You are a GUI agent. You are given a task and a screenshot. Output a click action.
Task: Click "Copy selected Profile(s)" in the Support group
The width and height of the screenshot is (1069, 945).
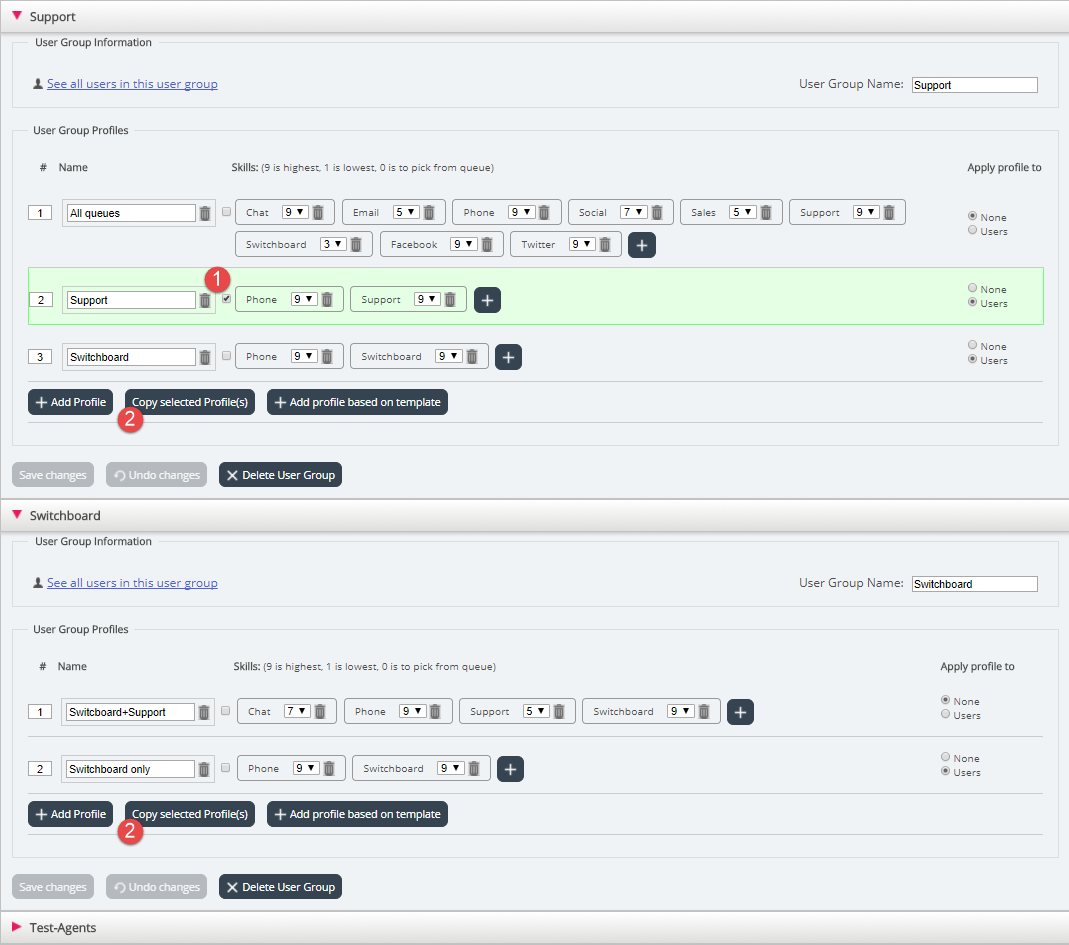[190, 402]
